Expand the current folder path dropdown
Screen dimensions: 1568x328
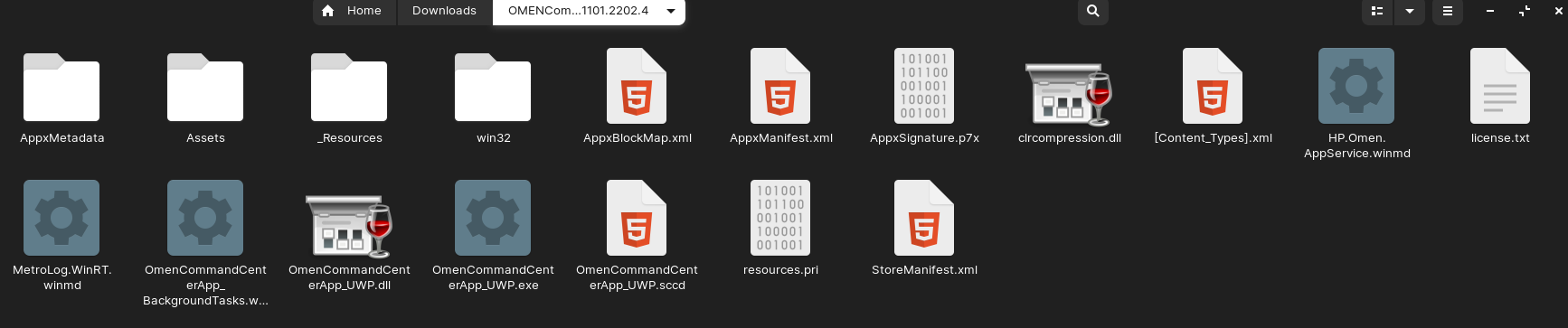pyautogui.click(x=671, y=11)
